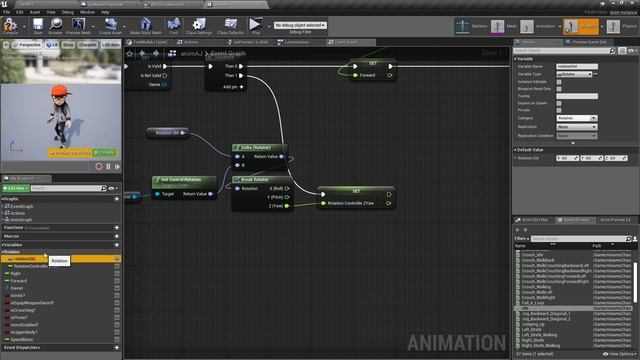
Task: Add a new graph with the plus
Action: [x=117, y=199]
